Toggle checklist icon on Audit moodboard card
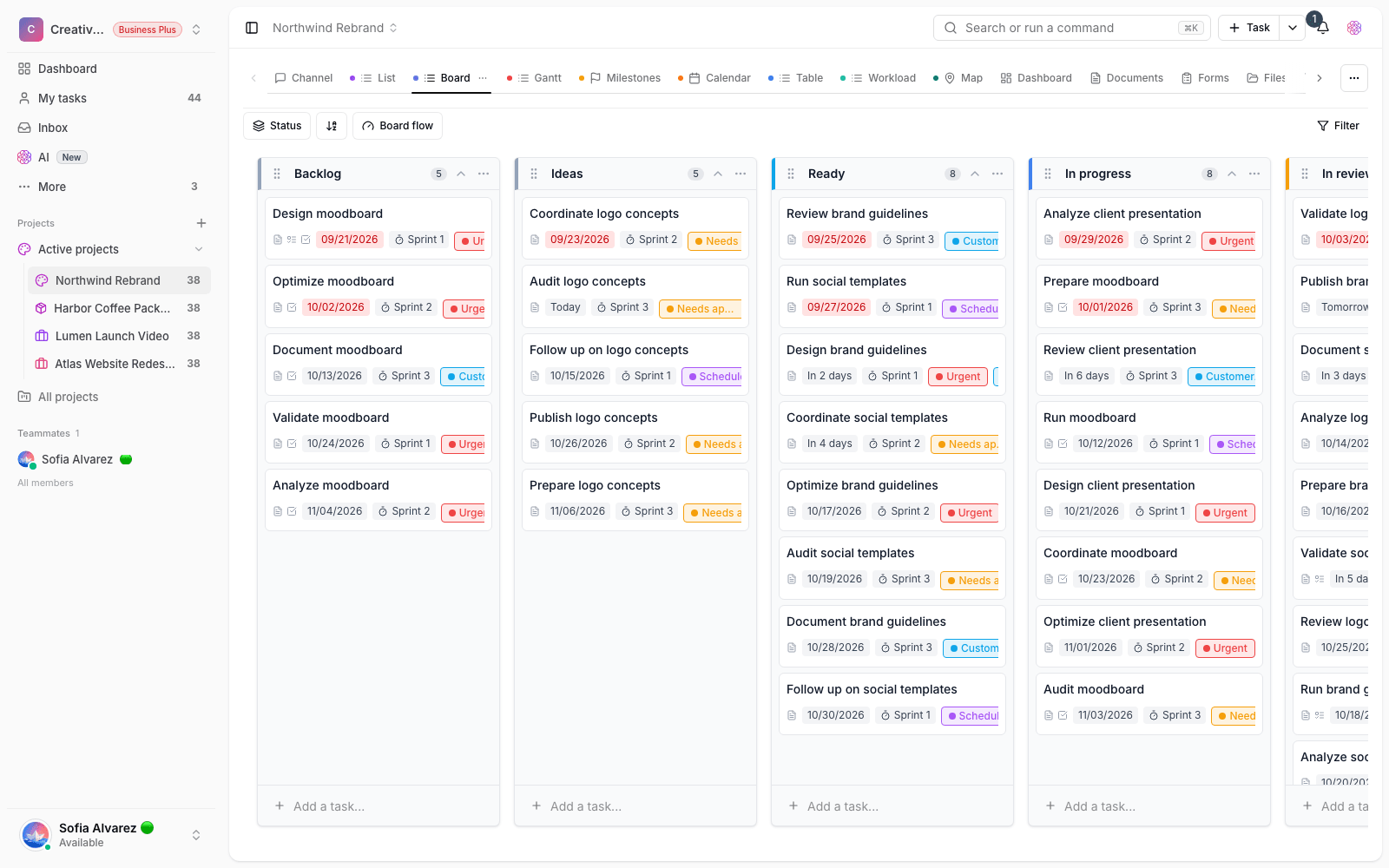This screenshot has height=868, width=1389. [x=1063, y=715]
